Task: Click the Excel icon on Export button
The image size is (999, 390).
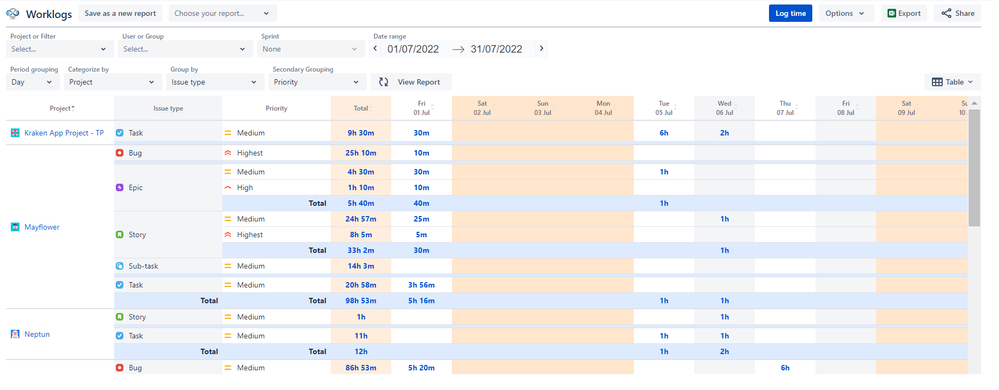Action: (x=893, y=13)
